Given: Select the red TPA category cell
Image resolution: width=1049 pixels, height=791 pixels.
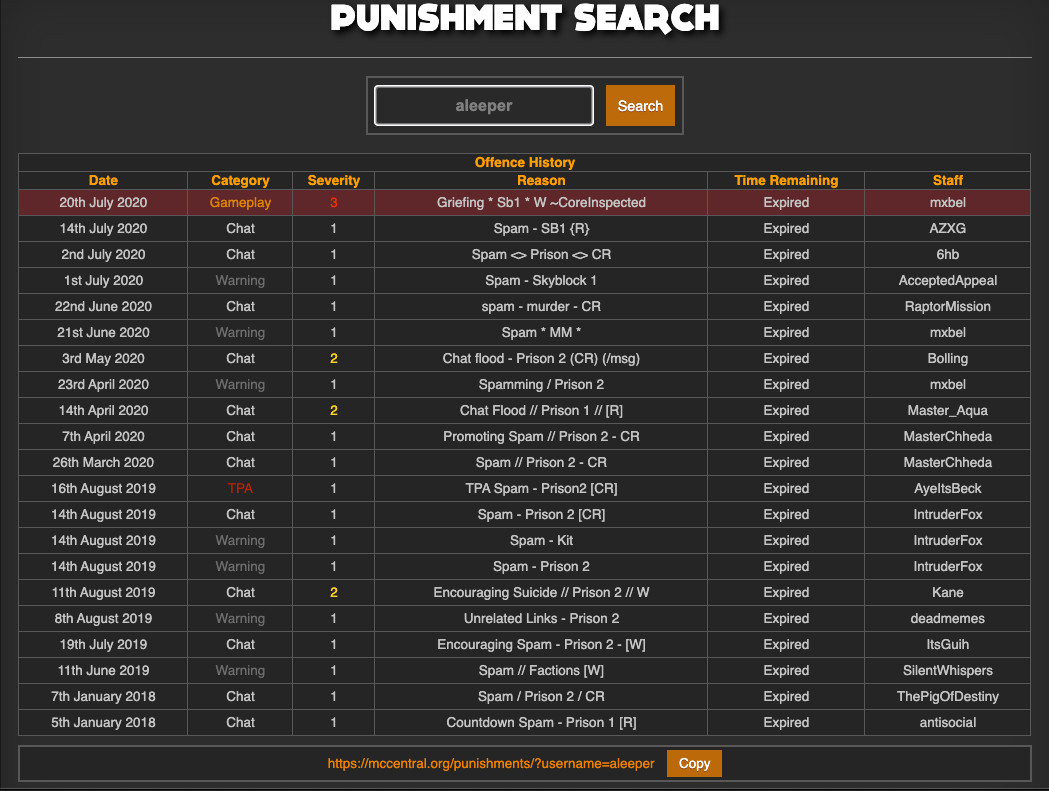Looking at the screenshot, I should (x=240, y=488).
